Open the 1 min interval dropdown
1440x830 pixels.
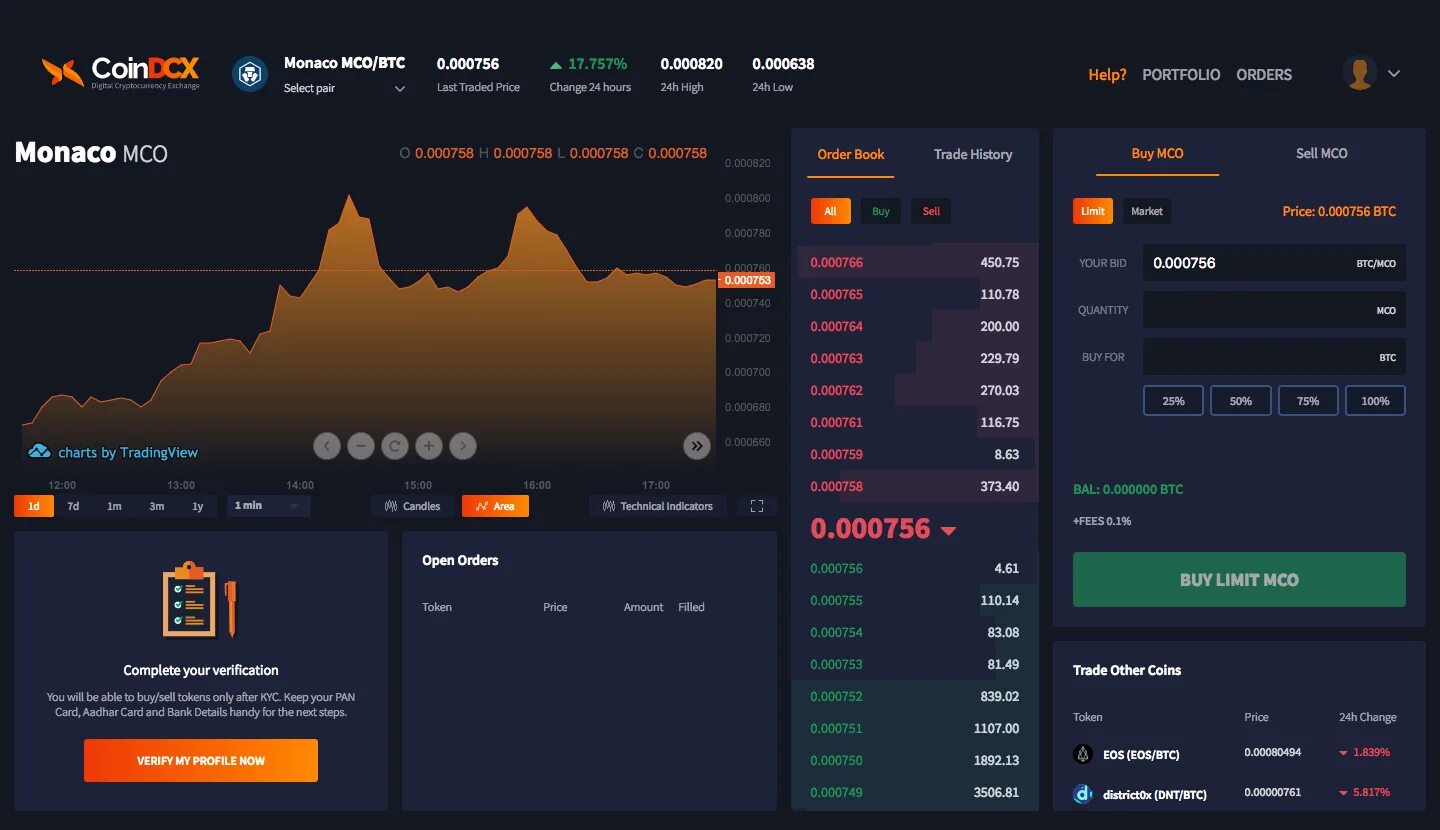coord(268,506)
